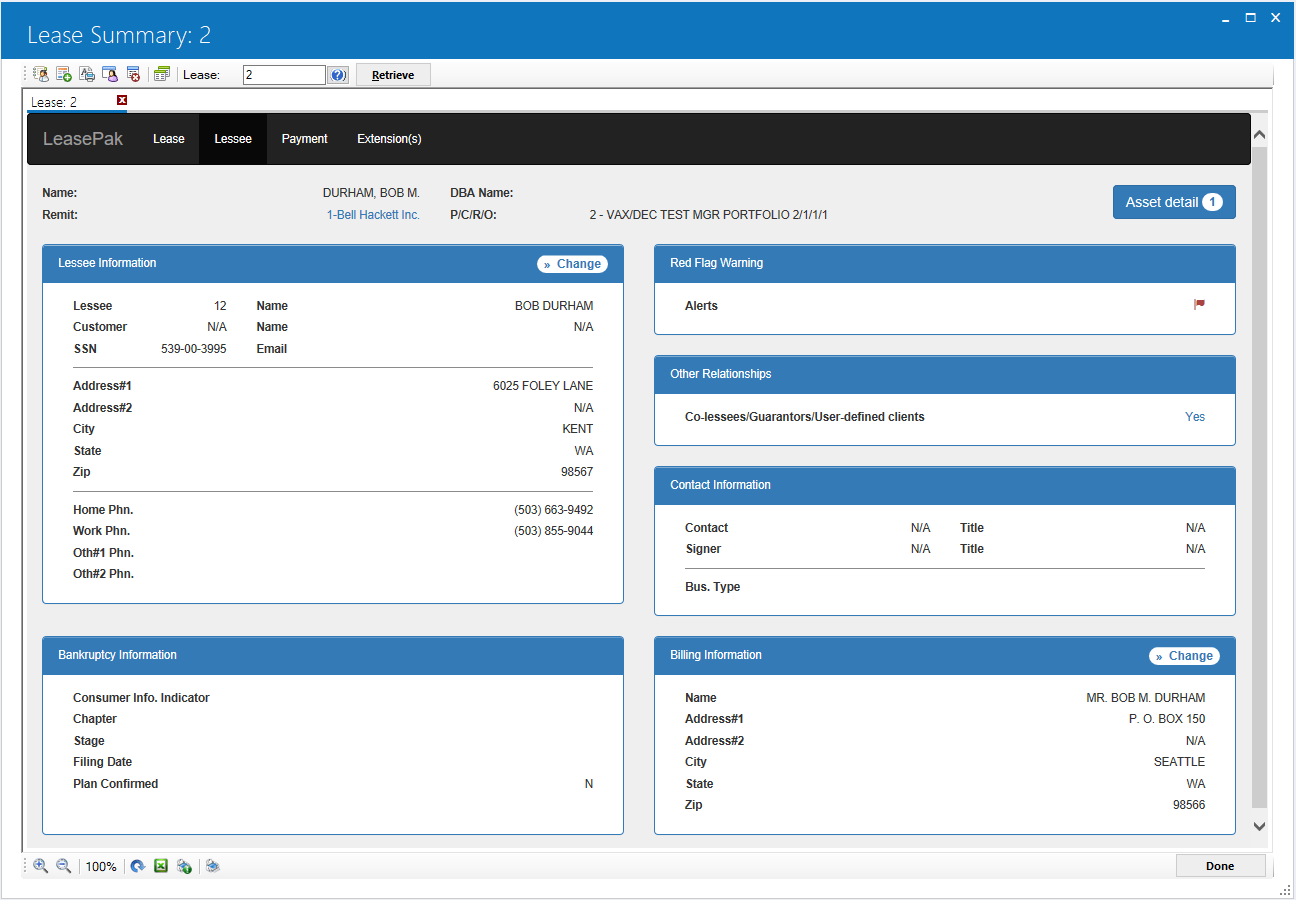Viewport: 1296px width, 900px height.
Task: Click the table icon with red X
Action: pos(132,74)
